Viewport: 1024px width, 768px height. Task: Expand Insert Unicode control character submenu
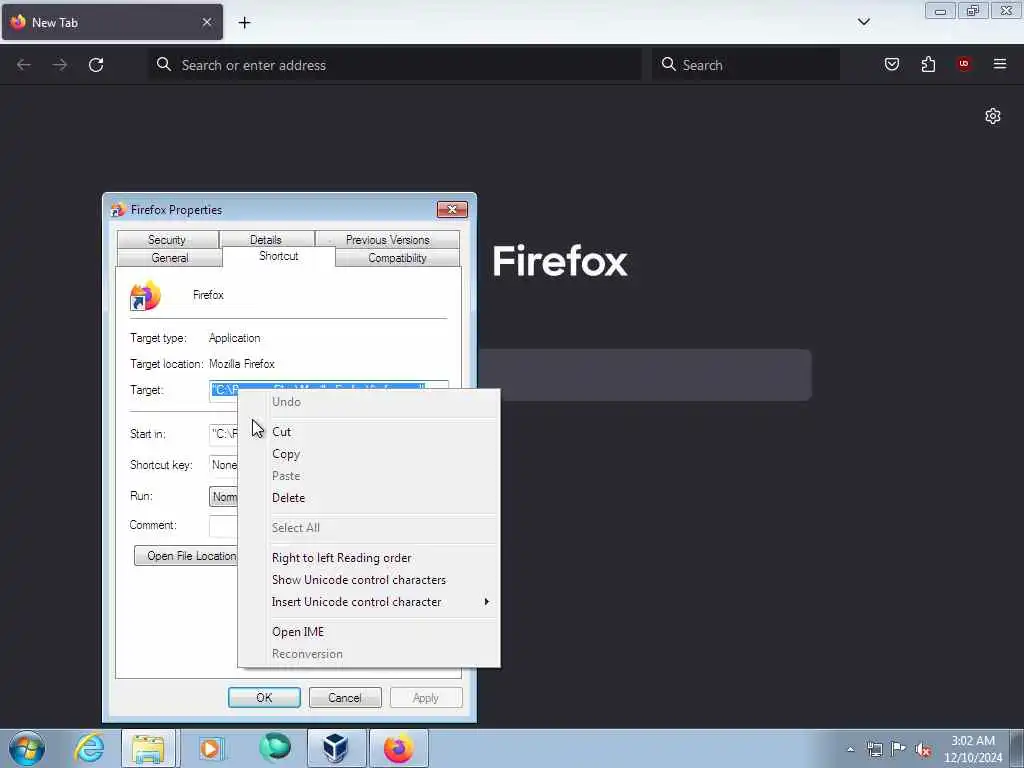pyautogui.click(x=369, y=602)
